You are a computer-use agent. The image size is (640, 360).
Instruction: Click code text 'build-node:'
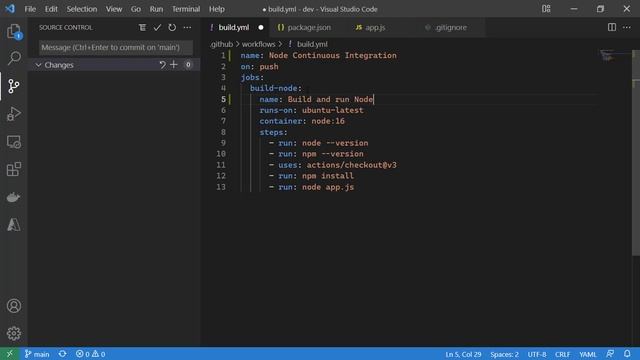pos(276,88)
